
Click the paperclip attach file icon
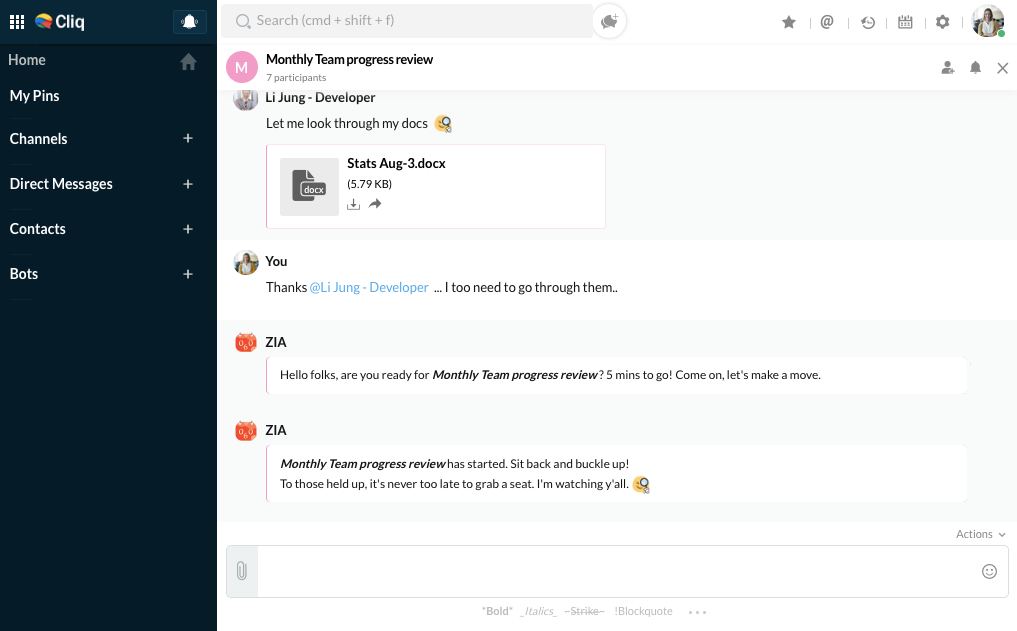pos(241,571)
